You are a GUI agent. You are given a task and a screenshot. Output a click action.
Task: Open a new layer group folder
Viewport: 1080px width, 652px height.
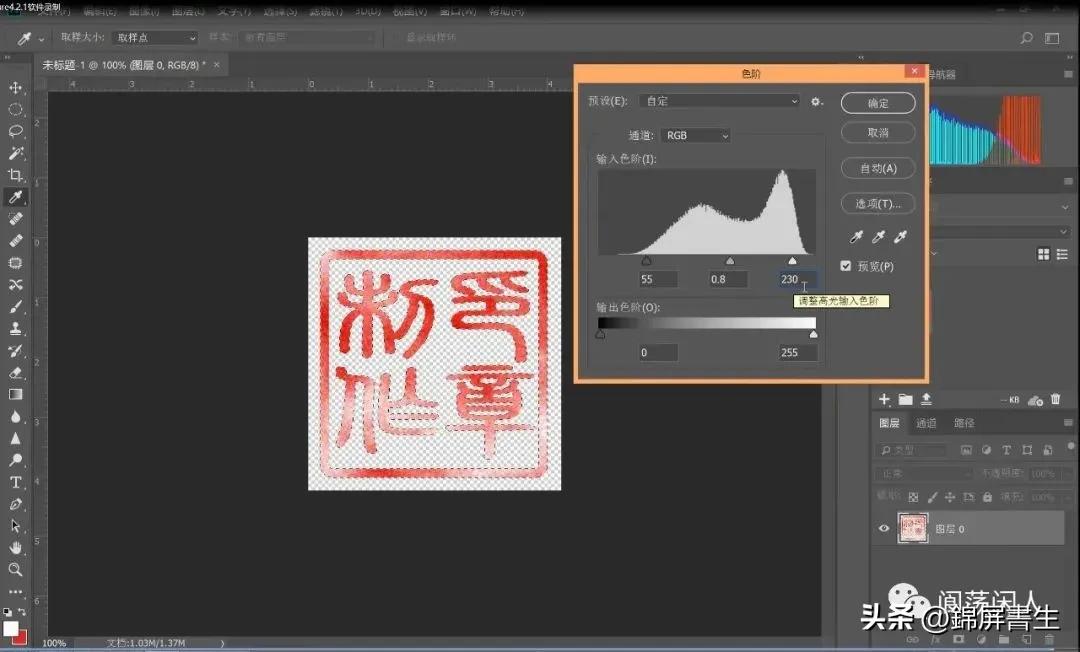point(907,399)
